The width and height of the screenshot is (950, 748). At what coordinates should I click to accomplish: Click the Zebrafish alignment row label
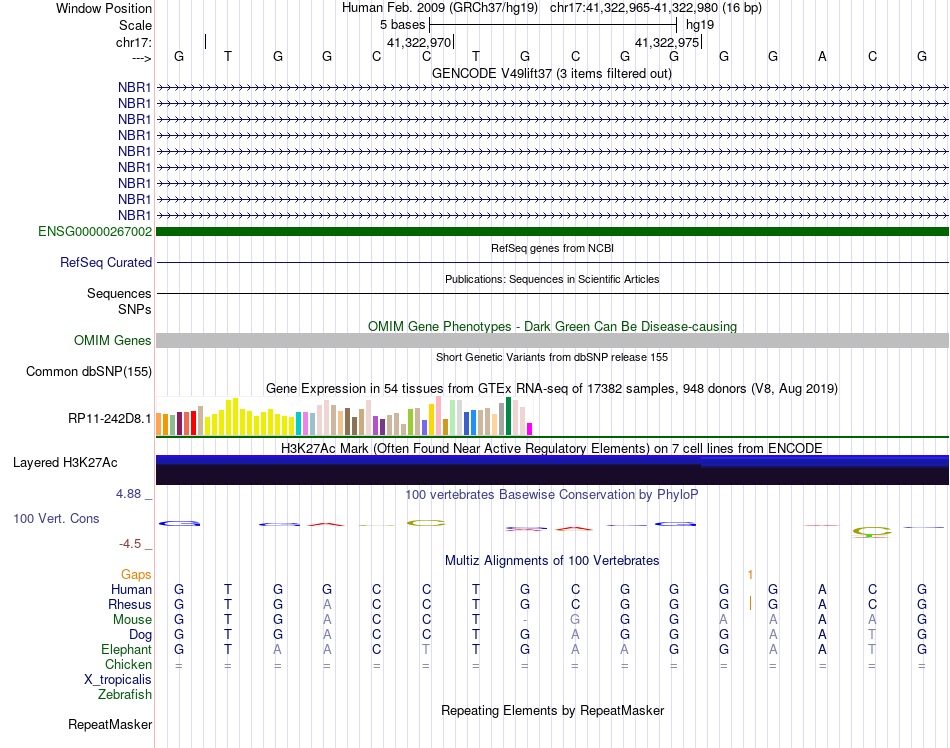(x=125, y=695)
